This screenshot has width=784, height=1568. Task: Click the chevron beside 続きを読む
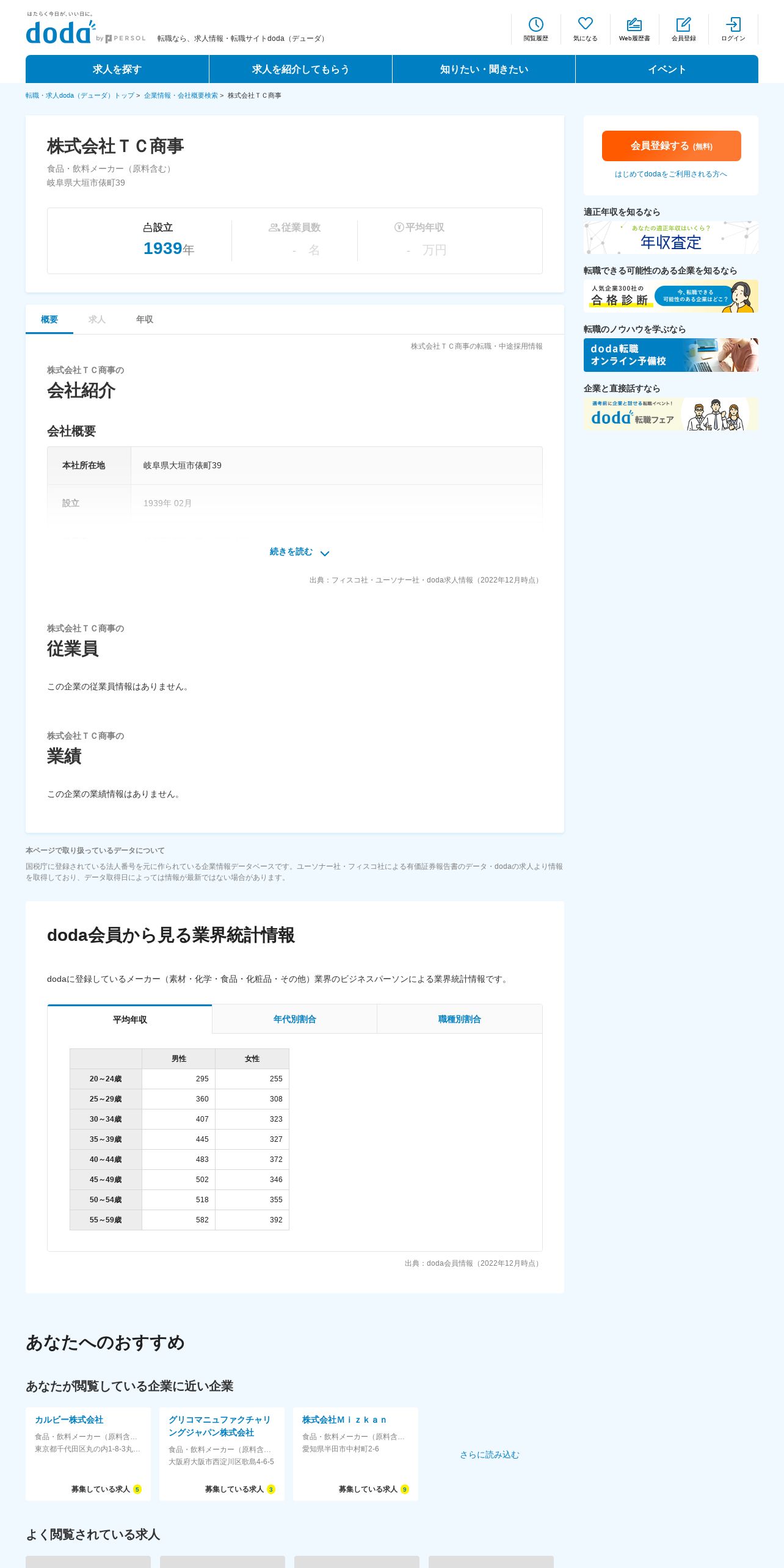[x=325, y=553]
